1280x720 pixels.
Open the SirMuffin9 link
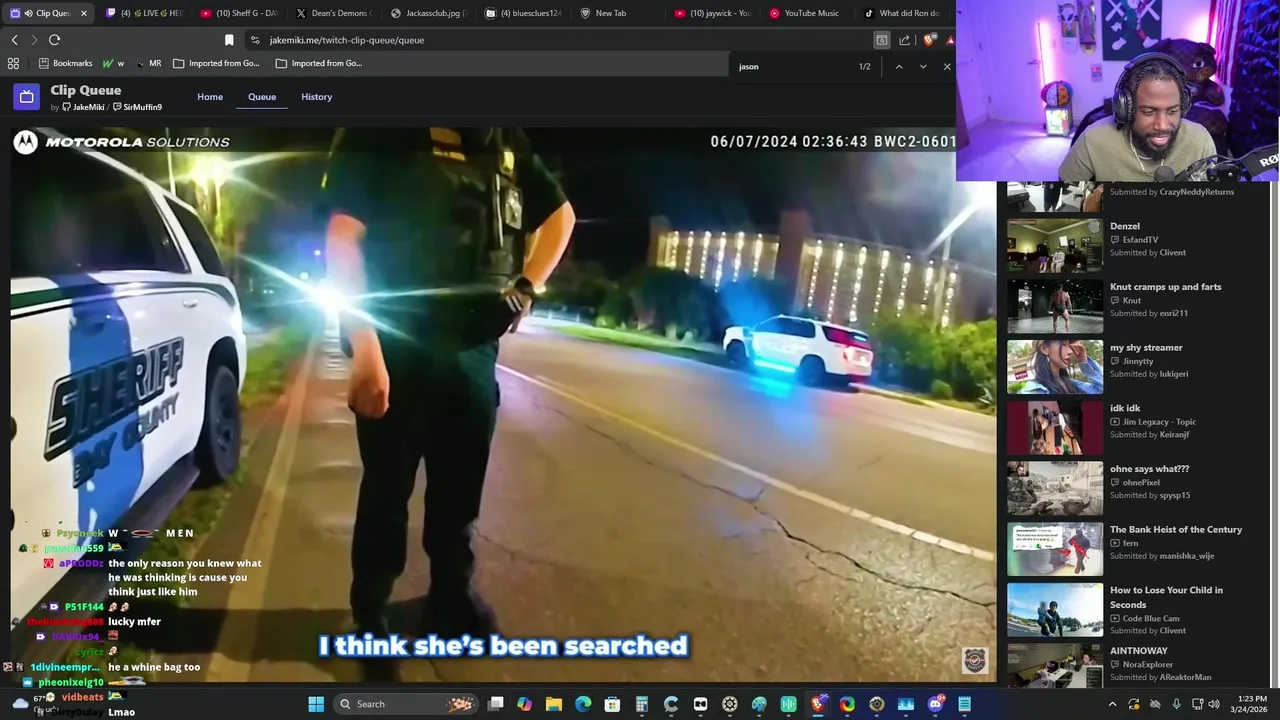[138, 107]
